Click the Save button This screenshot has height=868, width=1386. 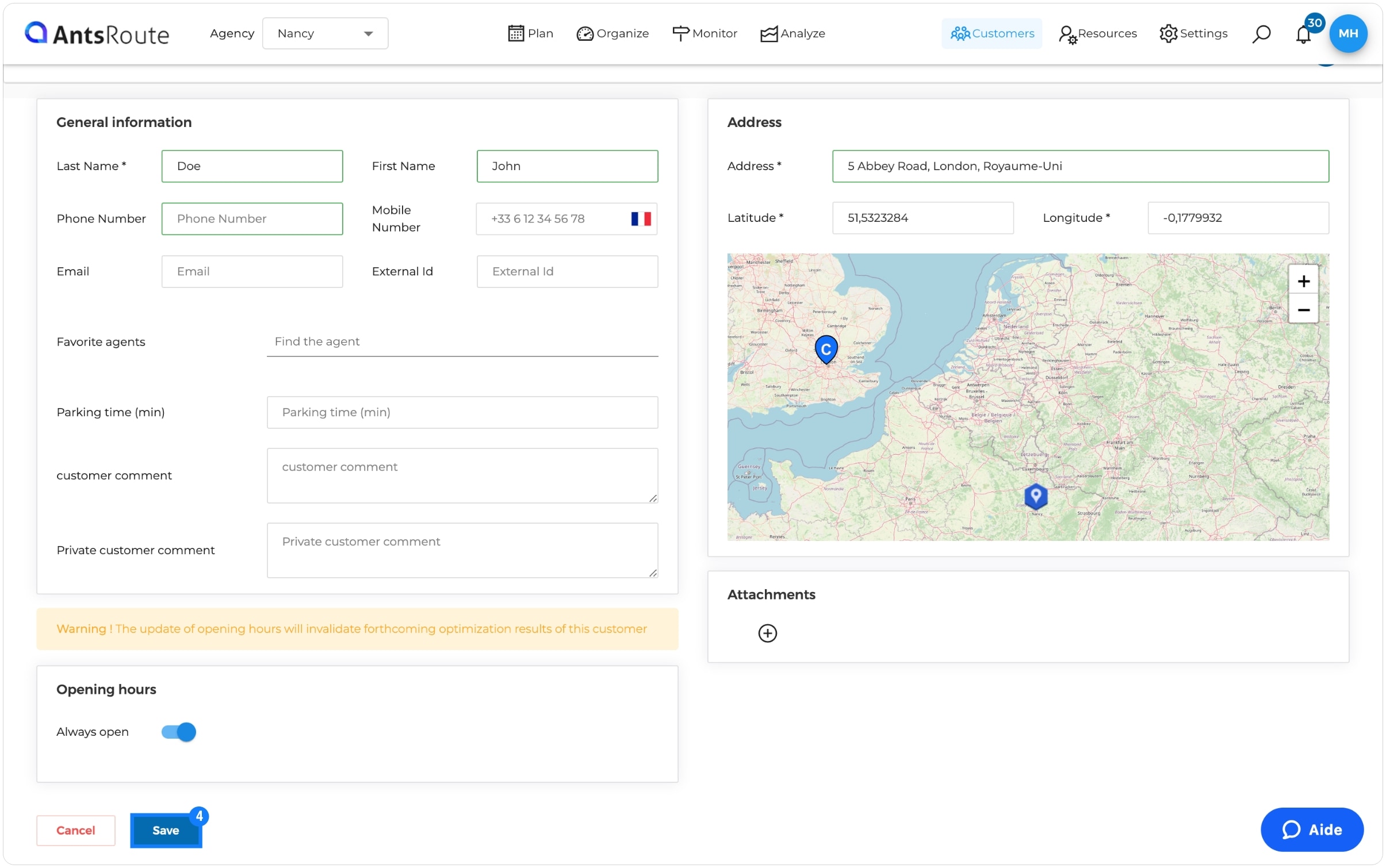pyautogui.click(x=166, y=830)
